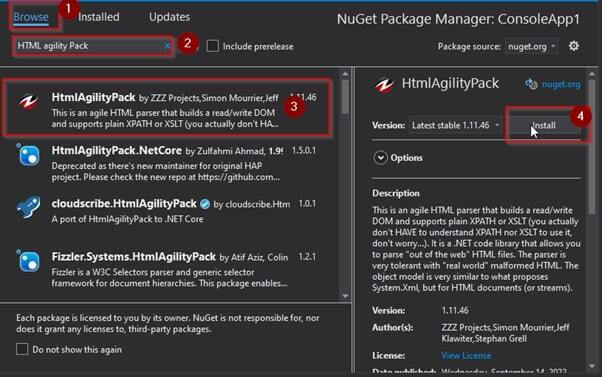Click the package list scrollbar down arrow
This screenshot has height=377, width=602.
point(345,296)
